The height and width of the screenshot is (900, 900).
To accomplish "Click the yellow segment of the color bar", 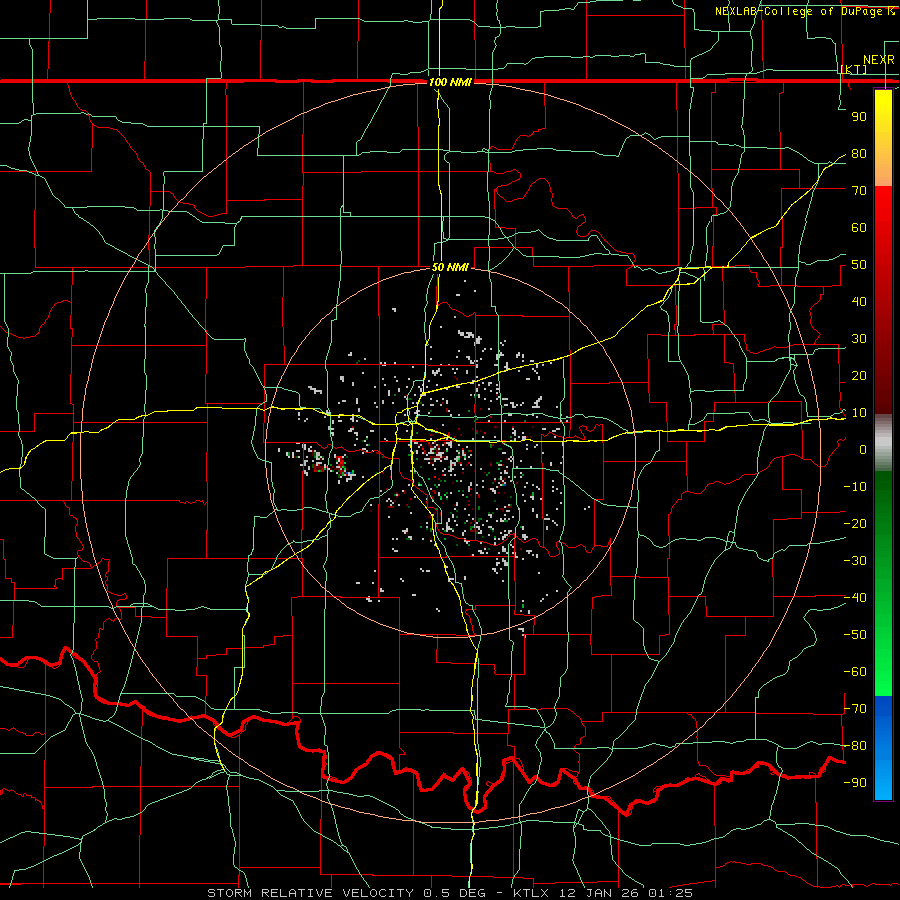I will coord(883,138).
